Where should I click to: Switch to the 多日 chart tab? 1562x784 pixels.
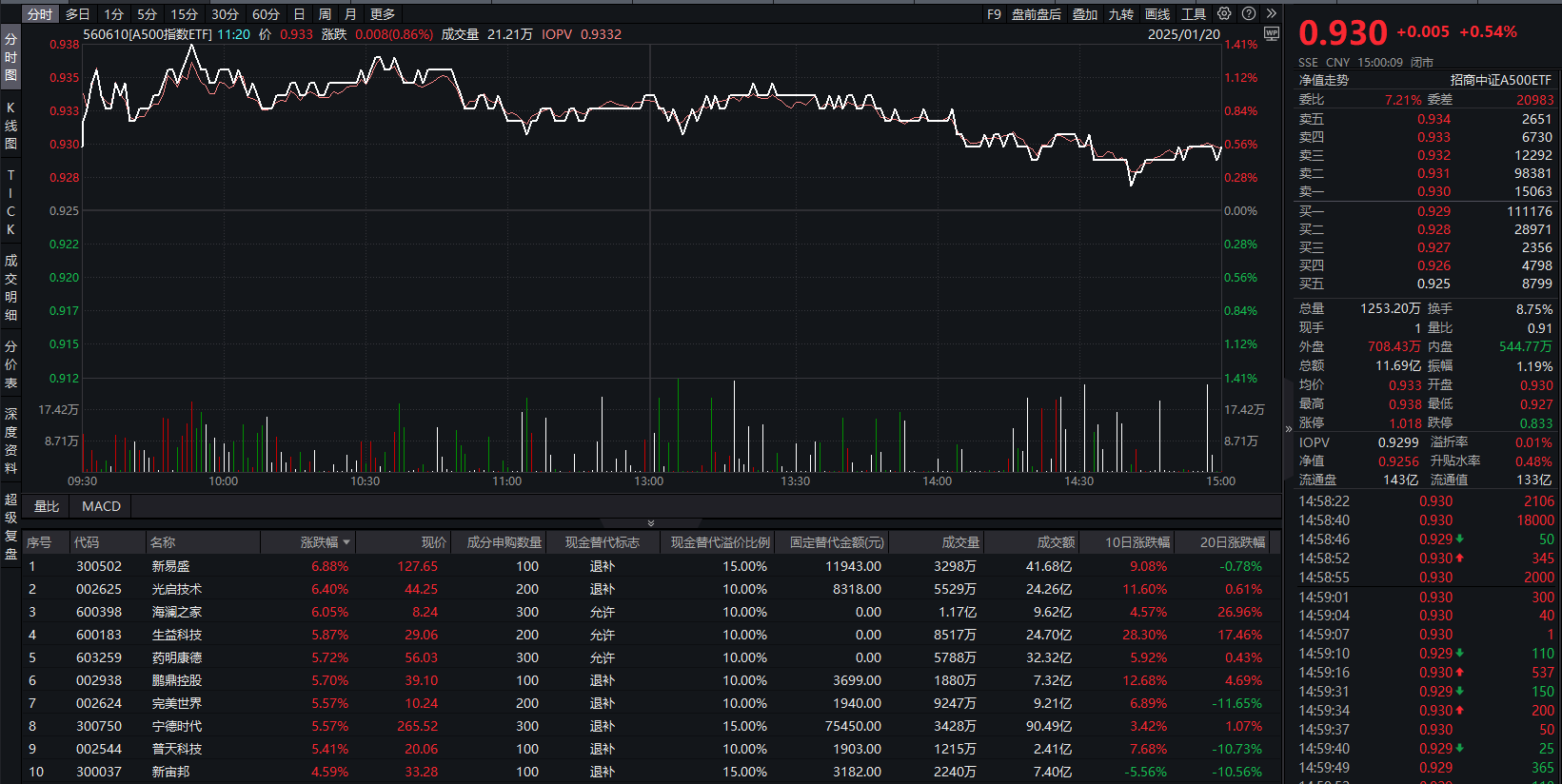point(77,14)
